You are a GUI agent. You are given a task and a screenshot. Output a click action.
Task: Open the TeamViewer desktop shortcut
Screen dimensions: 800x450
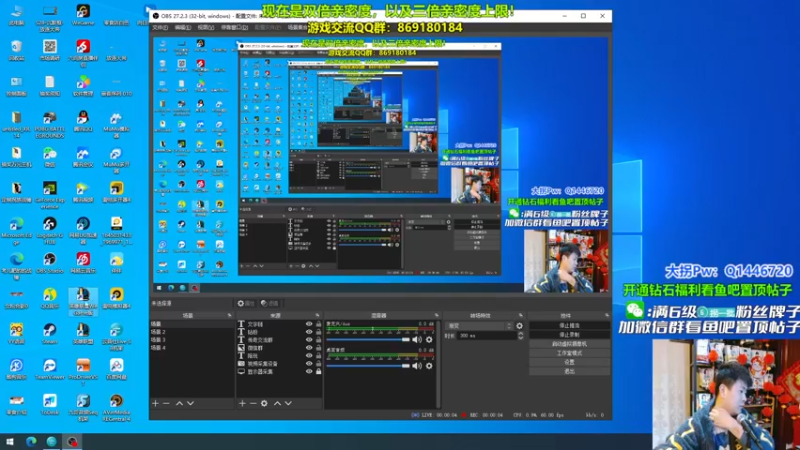(49, 369)
